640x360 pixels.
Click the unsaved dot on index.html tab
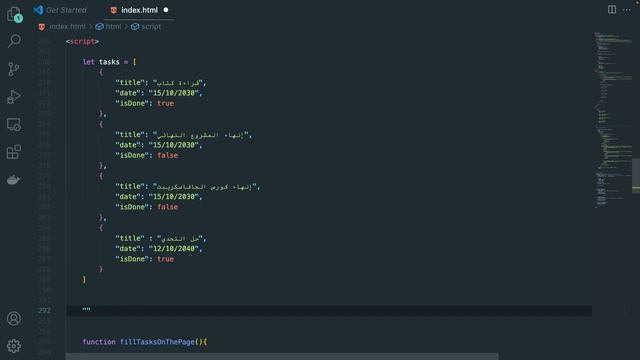(x=166, y=10)
